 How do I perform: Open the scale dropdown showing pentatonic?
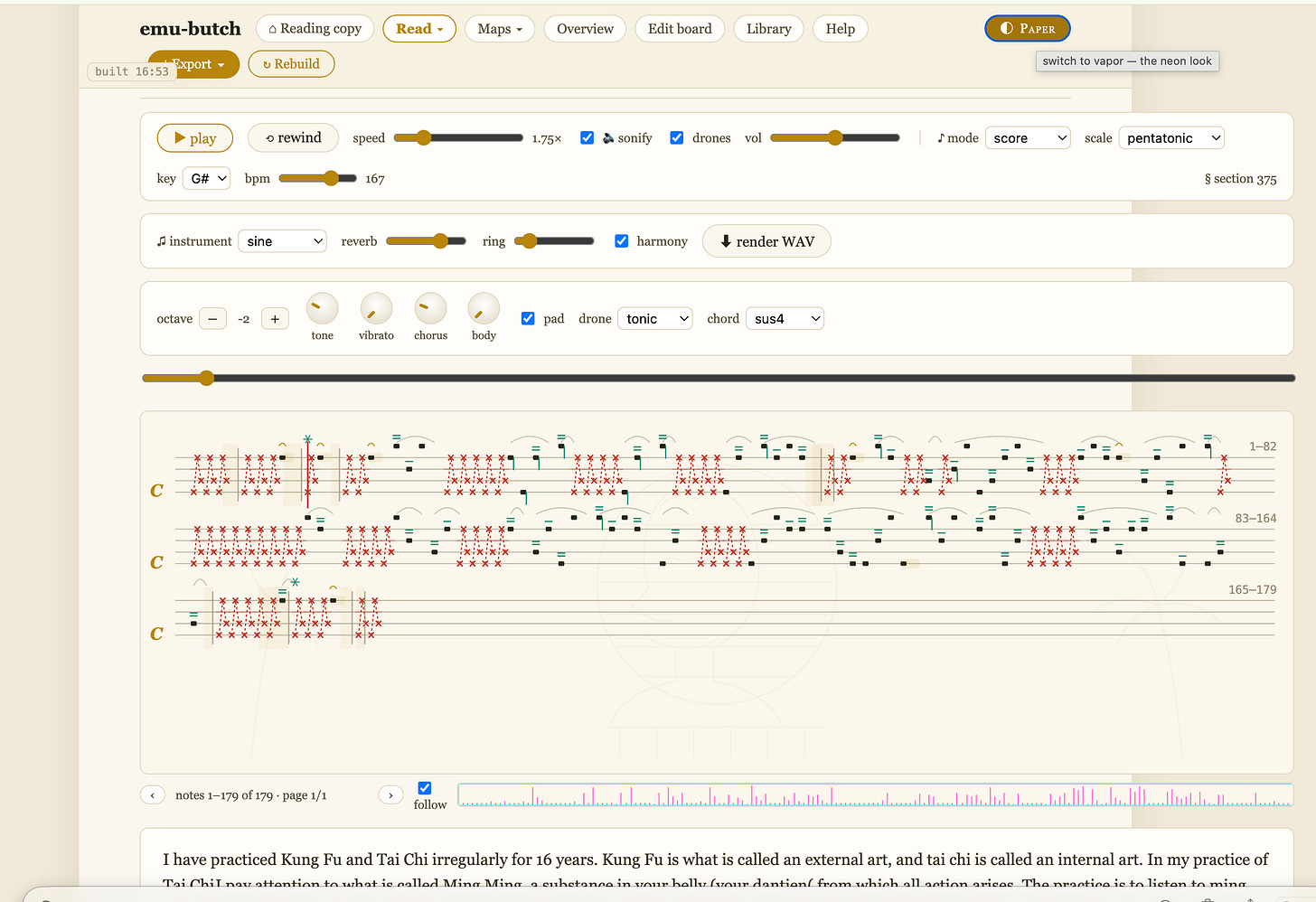tap(1171, 138)
